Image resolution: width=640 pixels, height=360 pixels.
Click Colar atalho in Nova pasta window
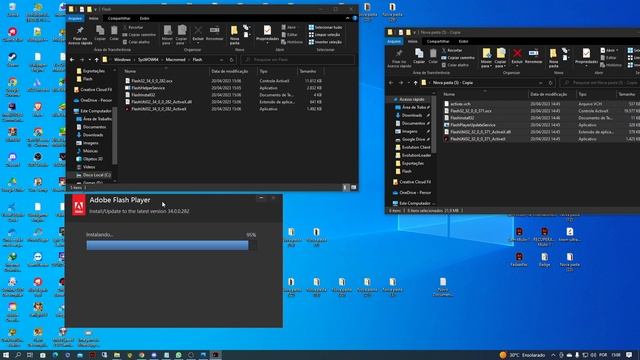455,65
